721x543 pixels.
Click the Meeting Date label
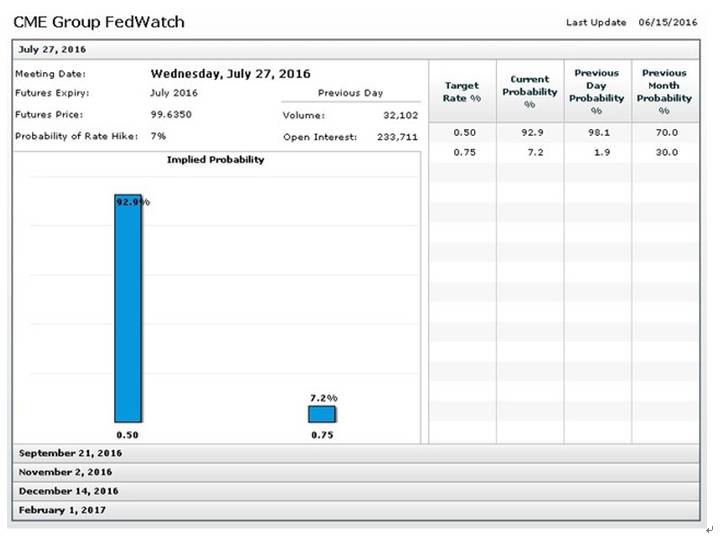pyautogui.click(x=50, y=74)
